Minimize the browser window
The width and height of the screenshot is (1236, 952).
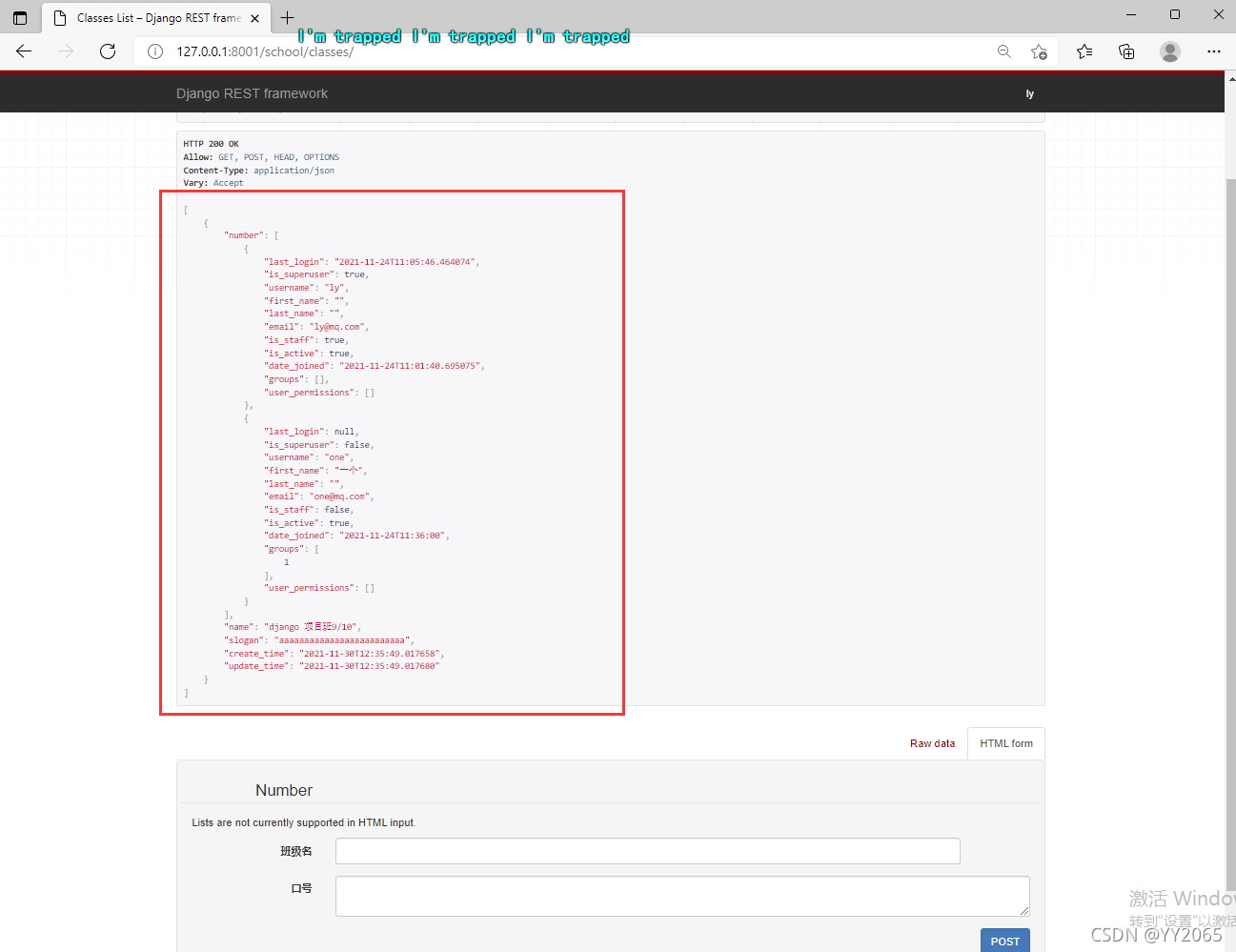click(1131, 14)
